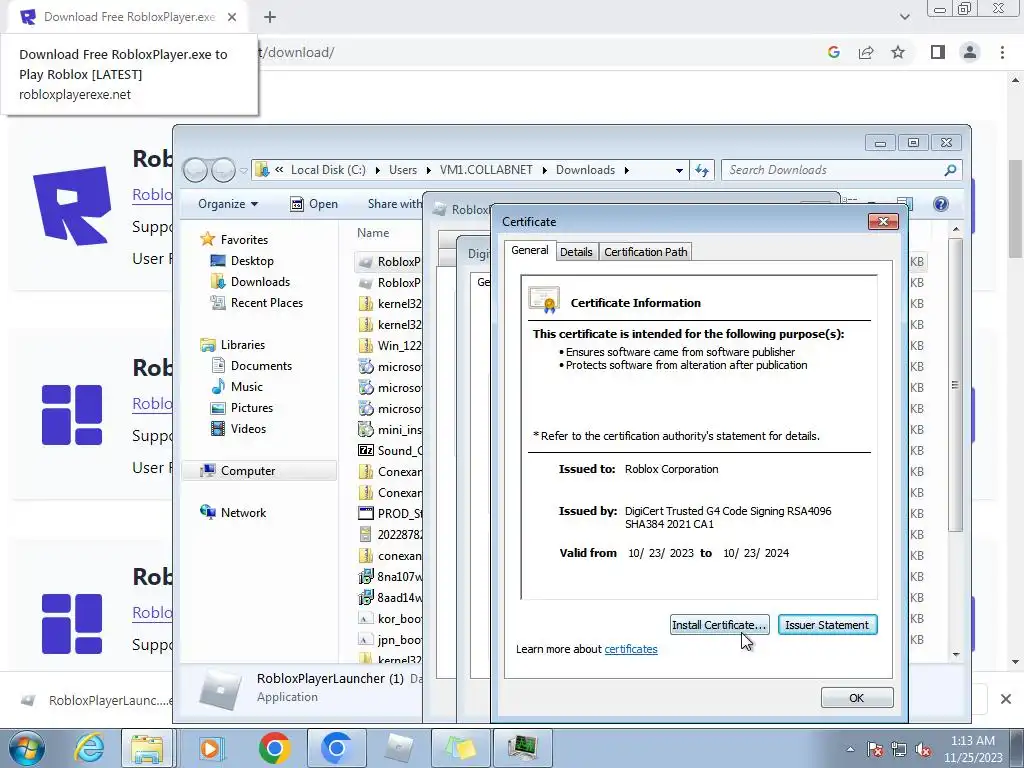Open the Videos library
The image size is (1024, 768).
click(x=248, y=428)
